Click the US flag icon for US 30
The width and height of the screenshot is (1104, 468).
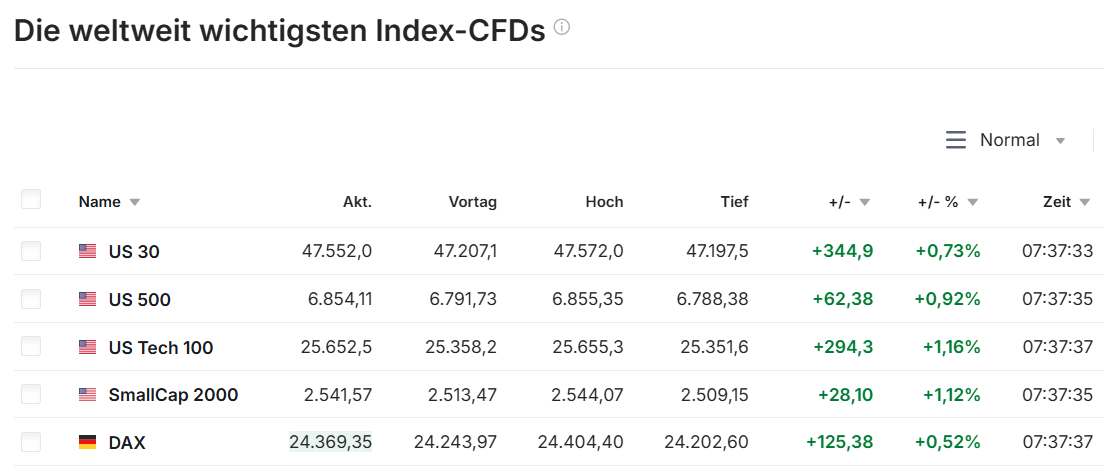(88, 252)
